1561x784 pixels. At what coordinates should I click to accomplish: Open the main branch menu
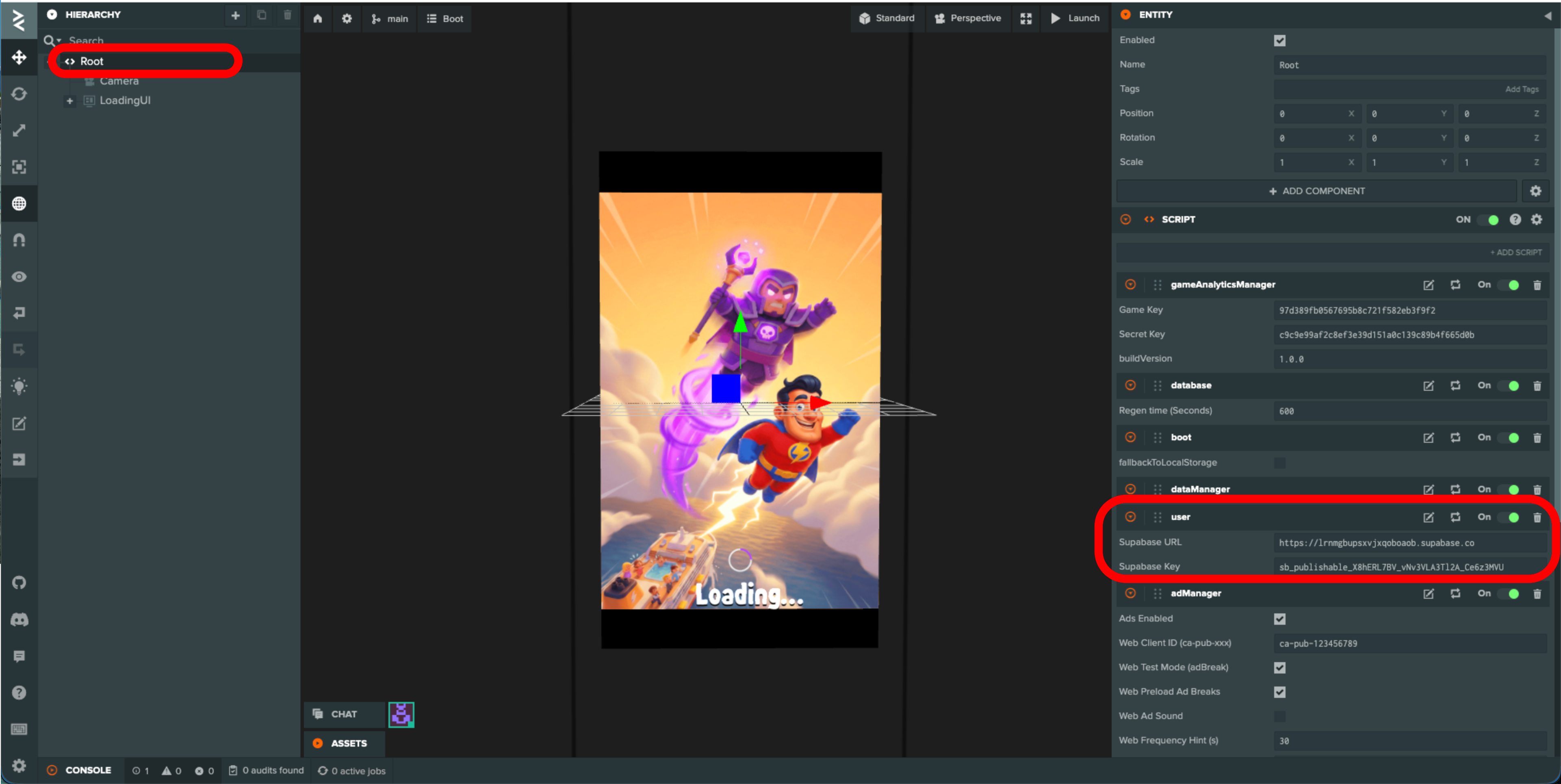[390, 19]
